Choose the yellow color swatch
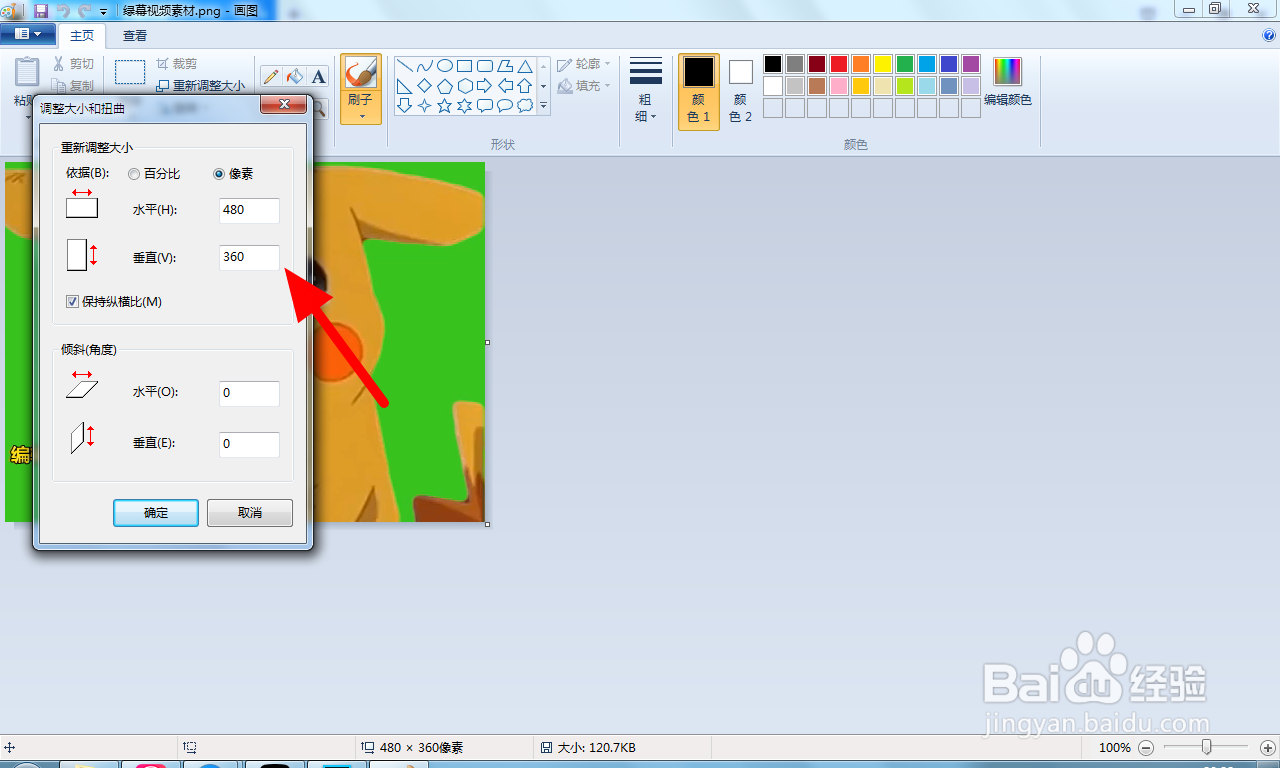Viewport: 1280px width, 768px height. tap(883, 64)
